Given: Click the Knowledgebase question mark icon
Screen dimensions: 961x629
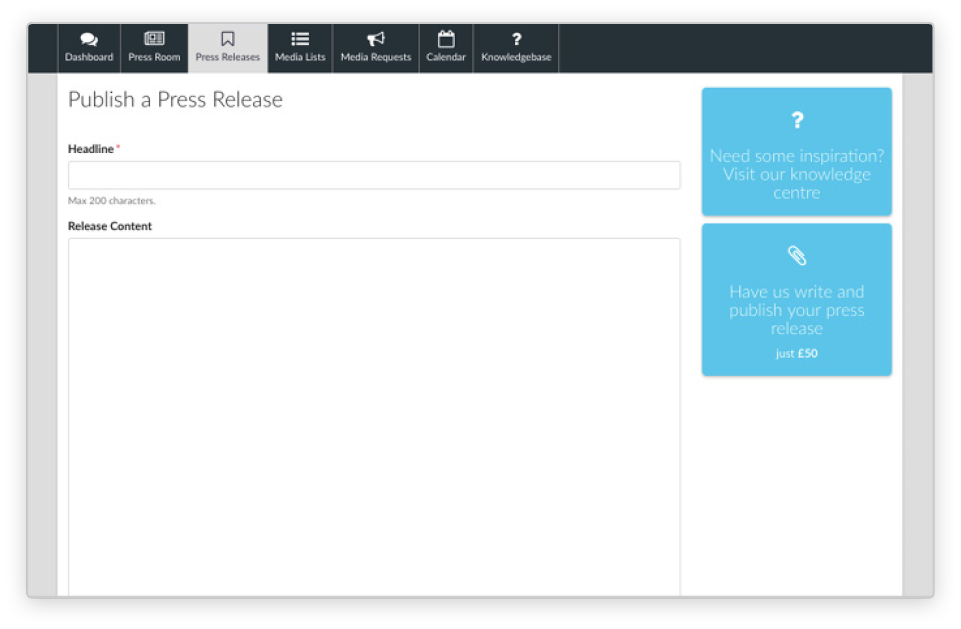Looking at the screenshot, I should (516, 39).
